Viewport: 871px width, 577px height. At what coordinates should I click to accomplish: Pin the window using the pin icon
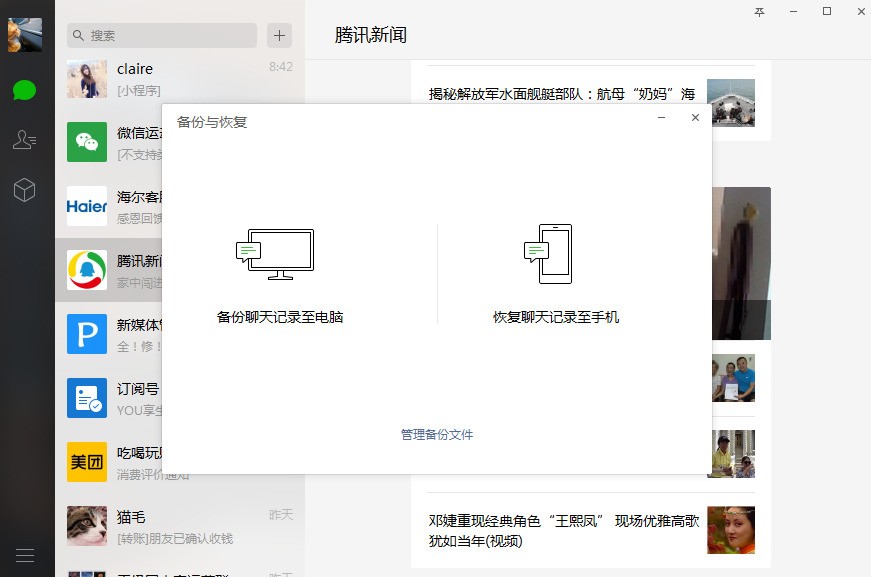[759, 12]
